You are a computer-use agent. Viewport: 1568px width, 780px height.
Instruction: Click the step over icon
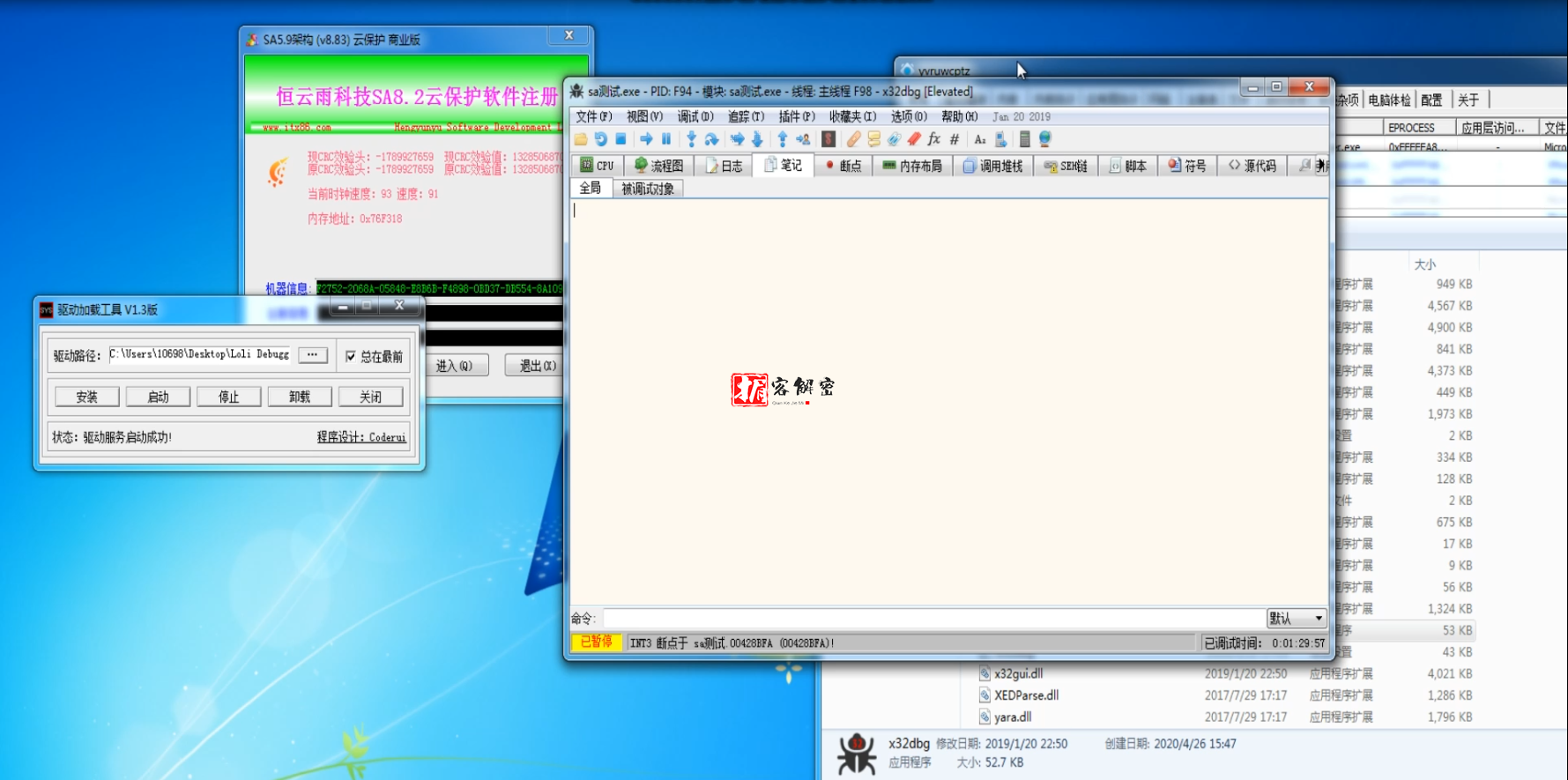pos(711,139)
